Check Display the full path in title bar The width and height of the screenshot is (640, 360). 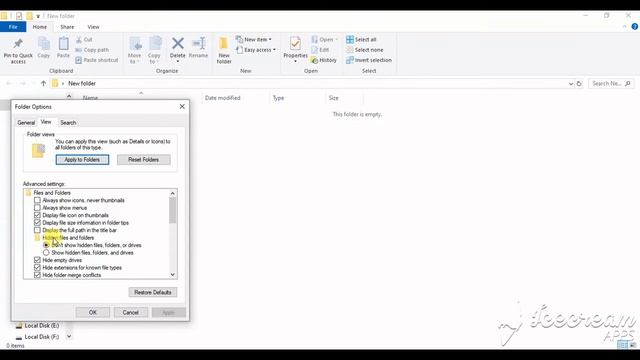tap(38, 230)
